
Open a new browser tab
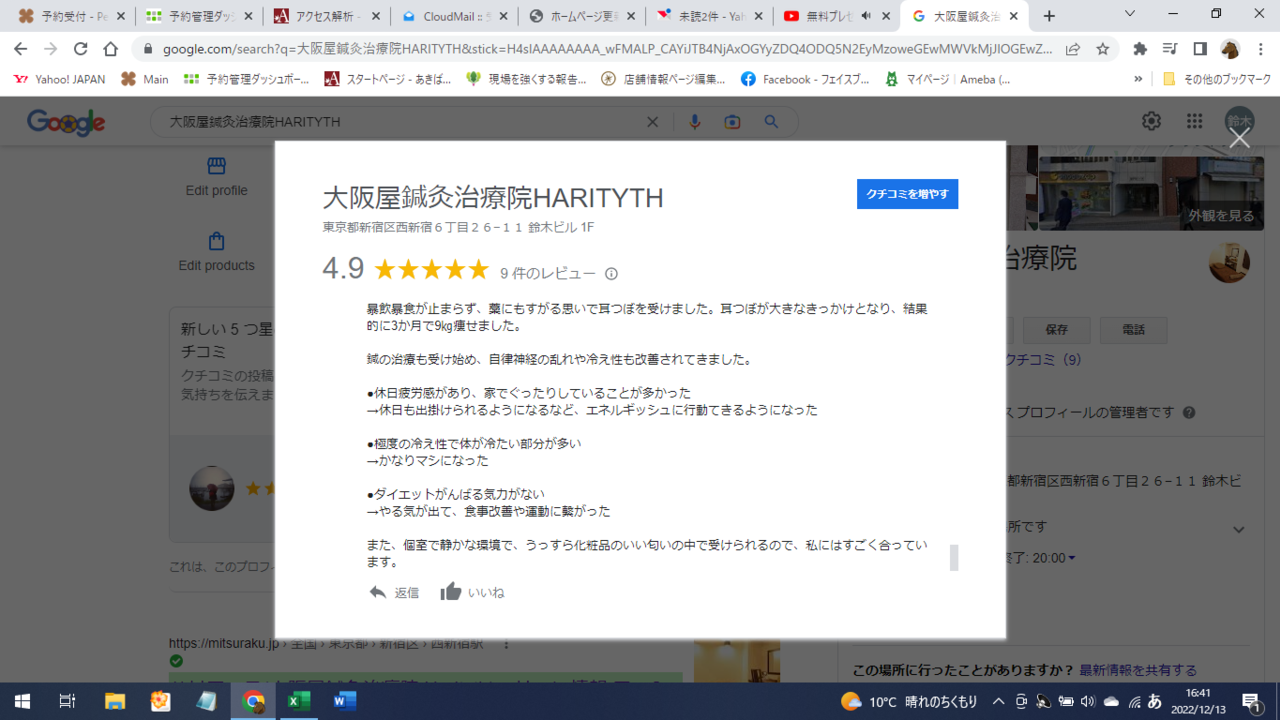click(x=1049, y=16)
